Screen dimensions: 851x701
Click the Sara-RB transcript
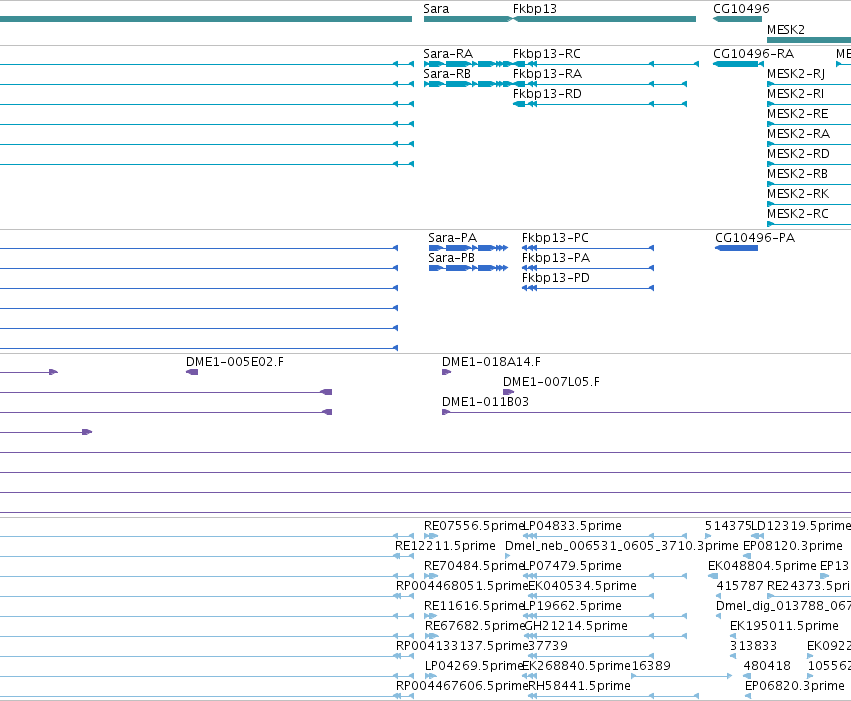tap(467, 84)
